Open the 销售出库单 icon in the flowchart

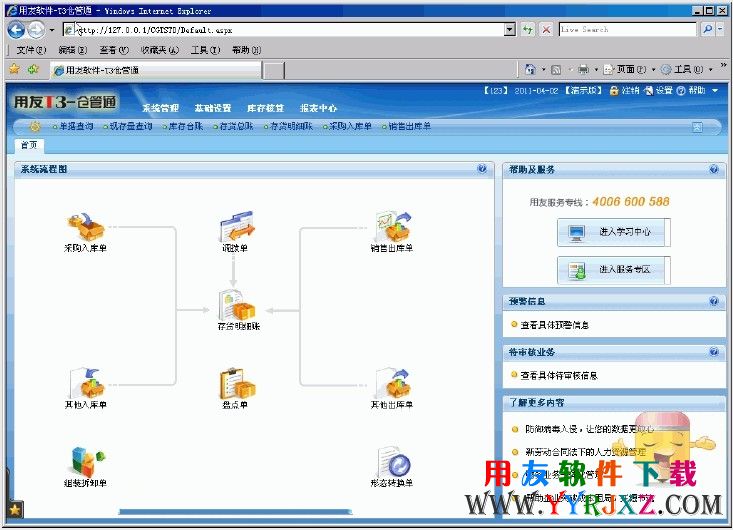[x=393, y=226]
